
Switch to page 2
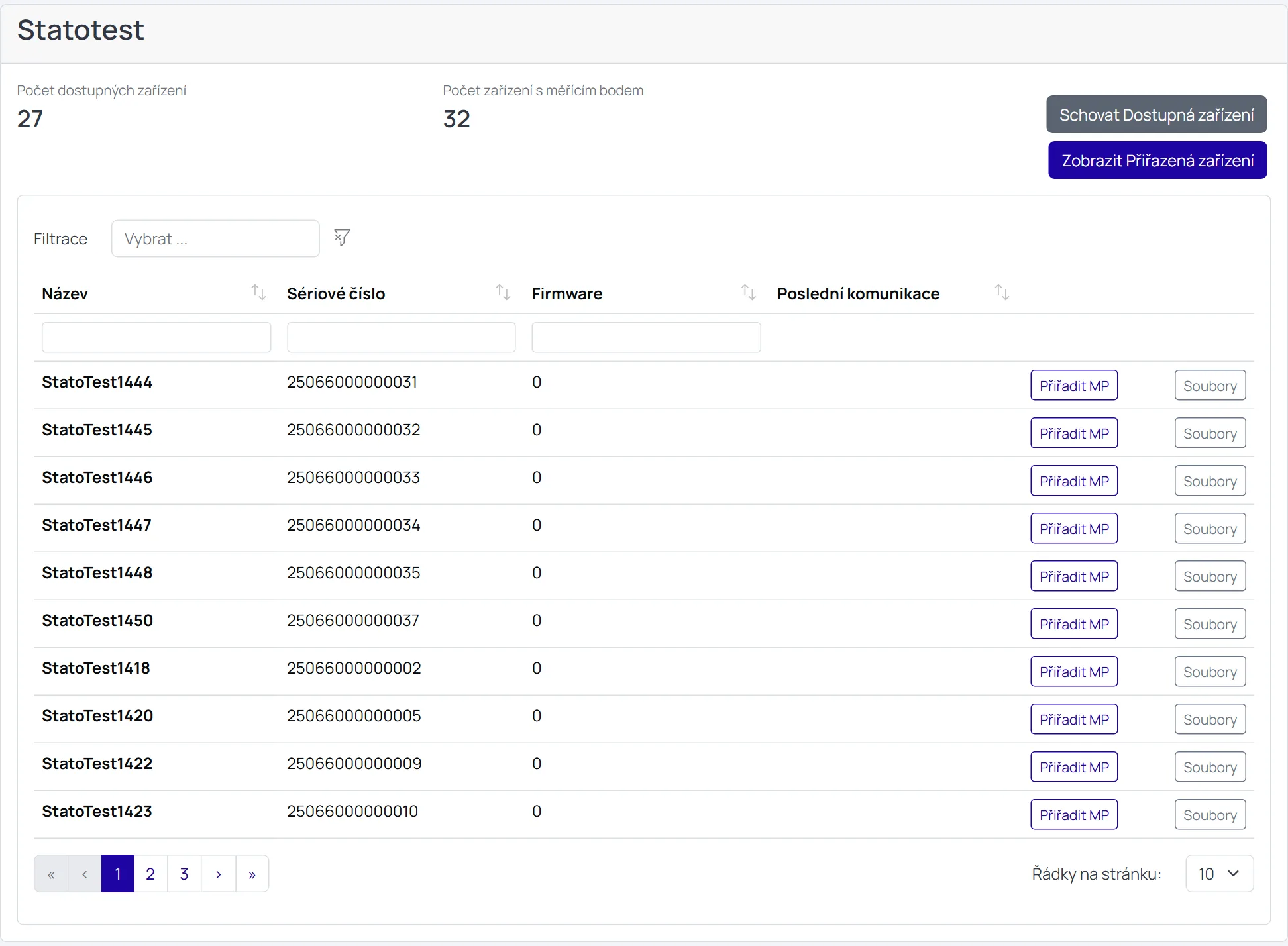pyautogui.click(x=150, y=874)
